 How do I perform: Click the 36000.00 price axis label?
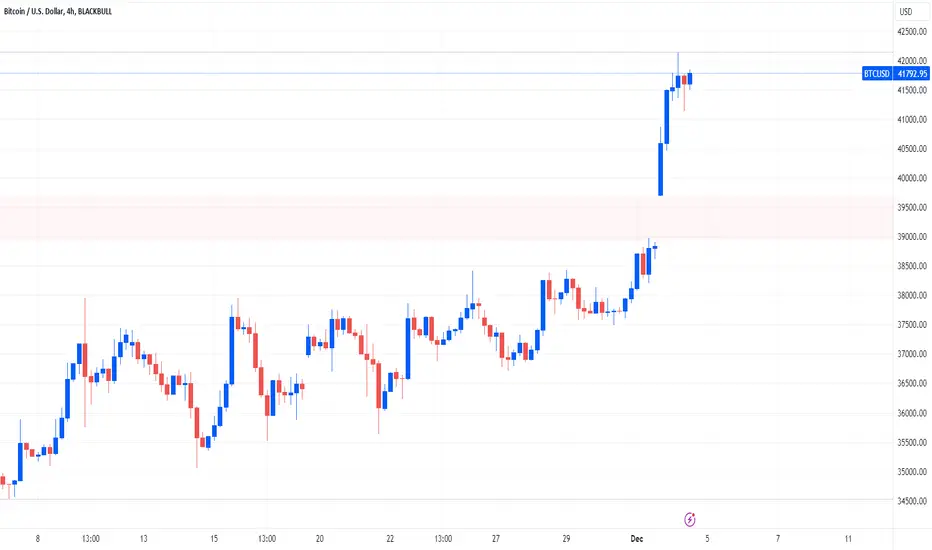[x=912, y=413]
